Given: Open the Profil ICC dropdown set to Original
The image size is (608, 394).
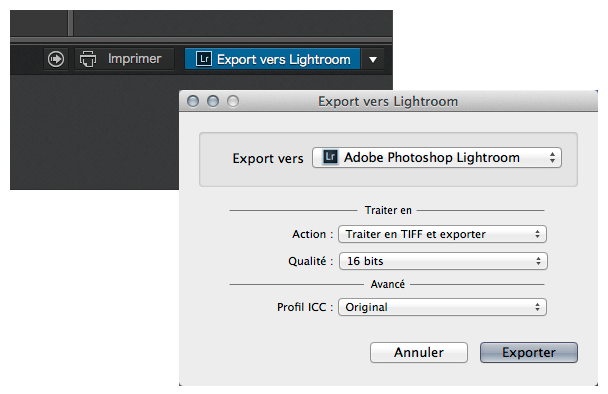Looking at the screenshot, I should click(x=442, y=307).
